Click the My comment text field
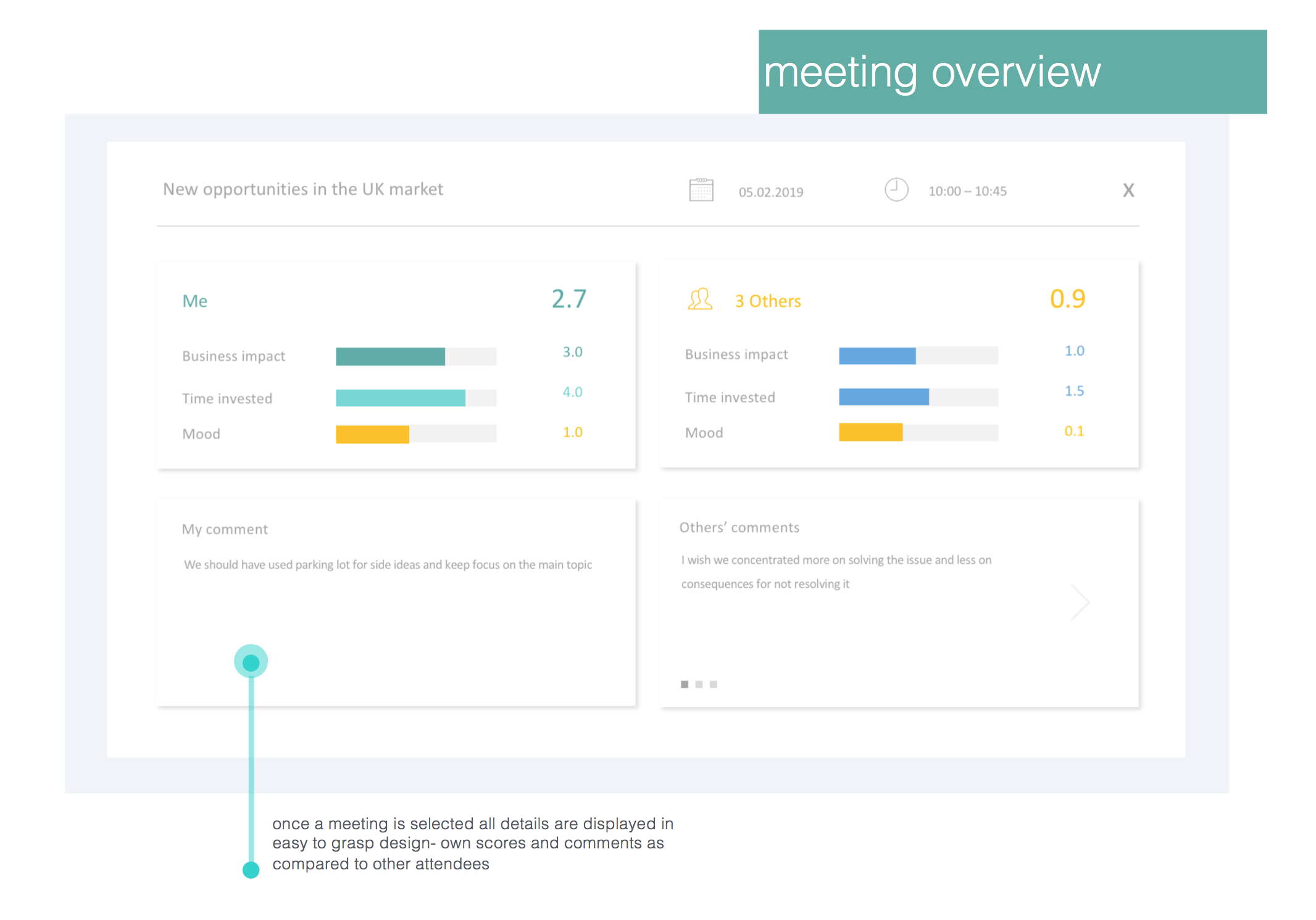Image resolution: width=1316 pixels, height=920 pixels. click(388, 564)
